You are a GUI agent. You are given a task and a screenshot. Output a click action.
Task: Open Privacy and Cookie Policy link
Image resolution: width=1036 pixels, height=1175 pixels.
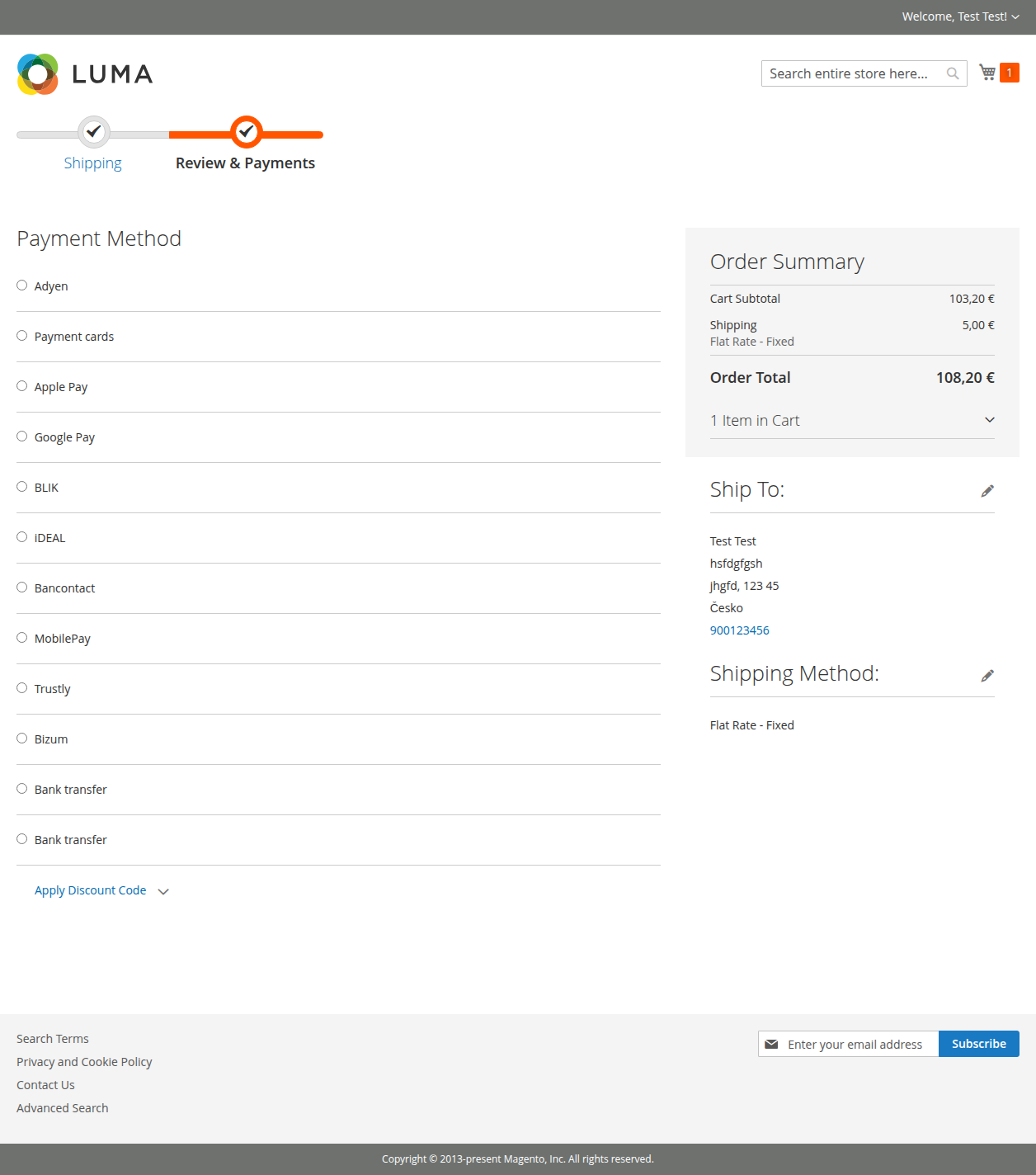[84, 1062]
